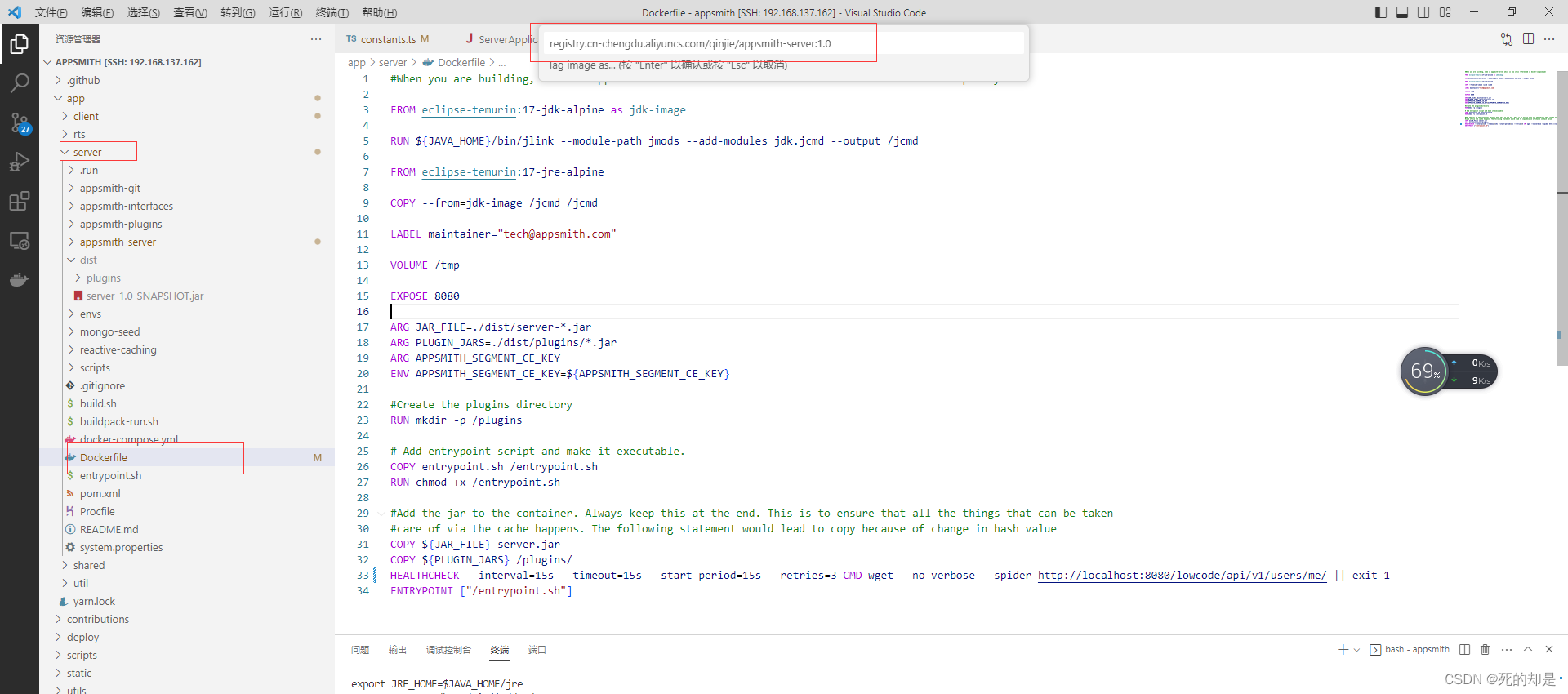
Task: Maximize the panel with the up chevron
Action: click(1528, 649)
